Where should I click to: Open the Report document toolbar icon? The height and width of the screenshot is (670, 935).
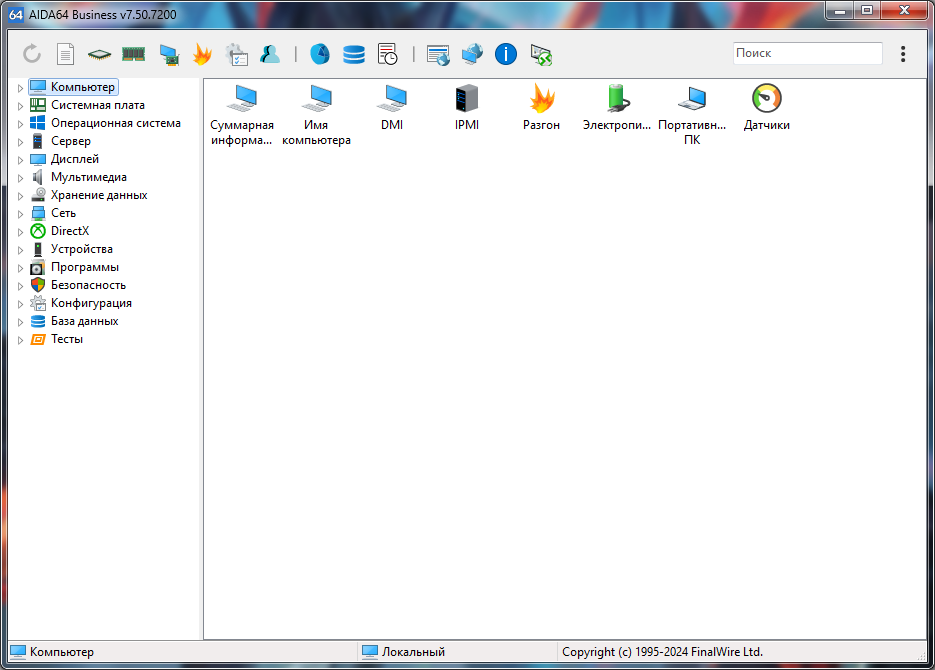coord(66,54)
